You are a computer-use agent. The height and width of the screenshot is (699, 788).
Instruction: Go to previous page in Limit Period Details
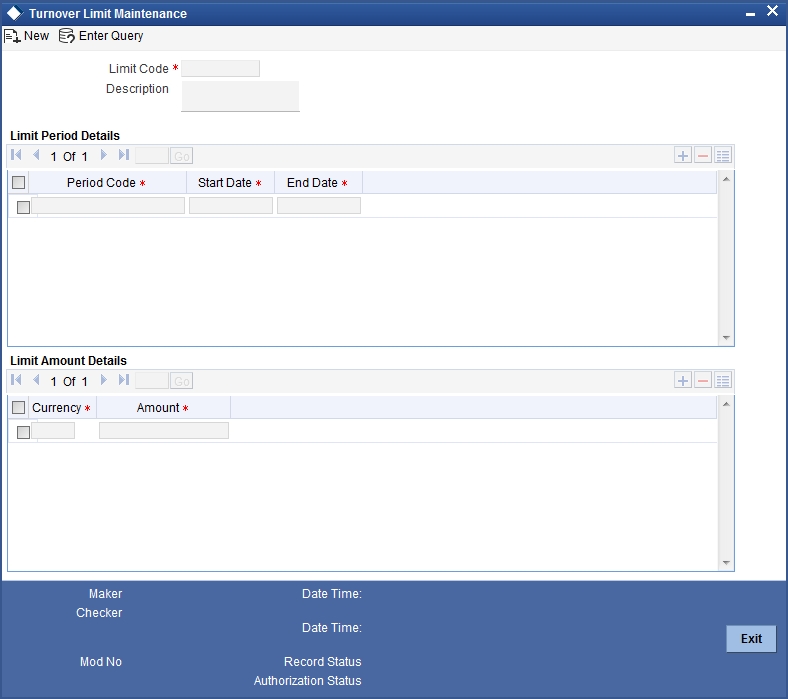pyautogui.click(x=36, y=155)
